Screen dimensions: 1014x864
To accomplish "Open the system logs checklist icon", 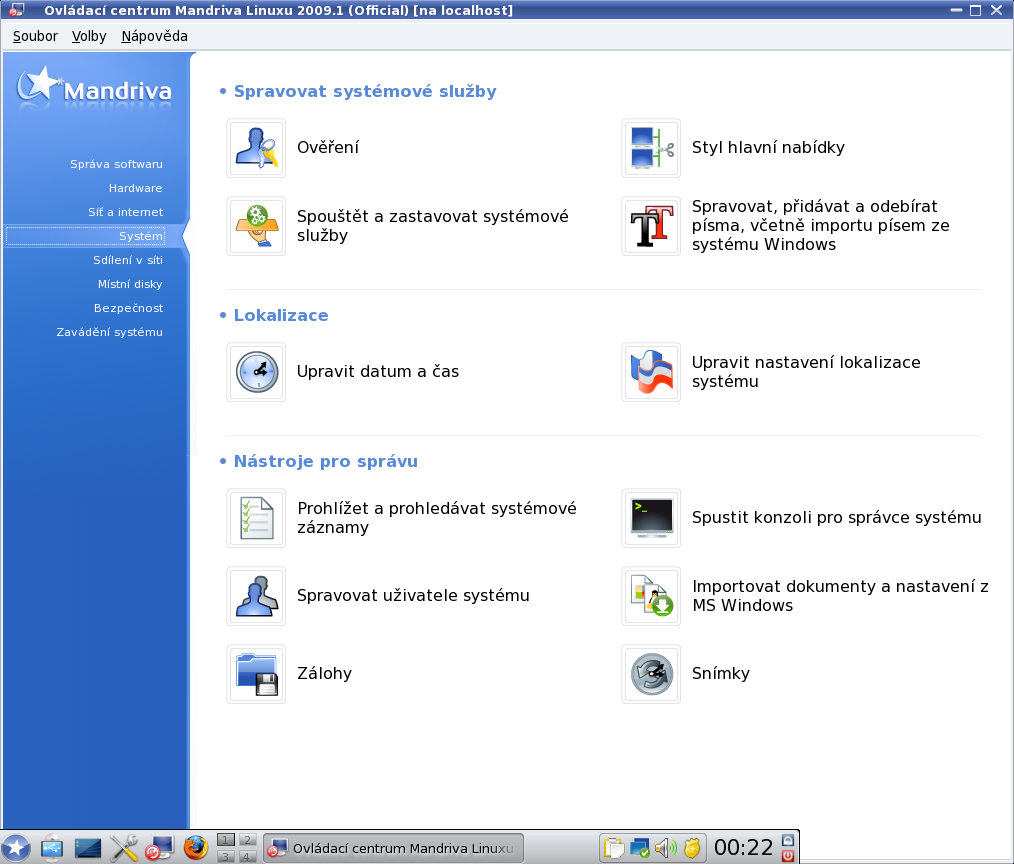I will pyautogui.click(x=256, y=518).
